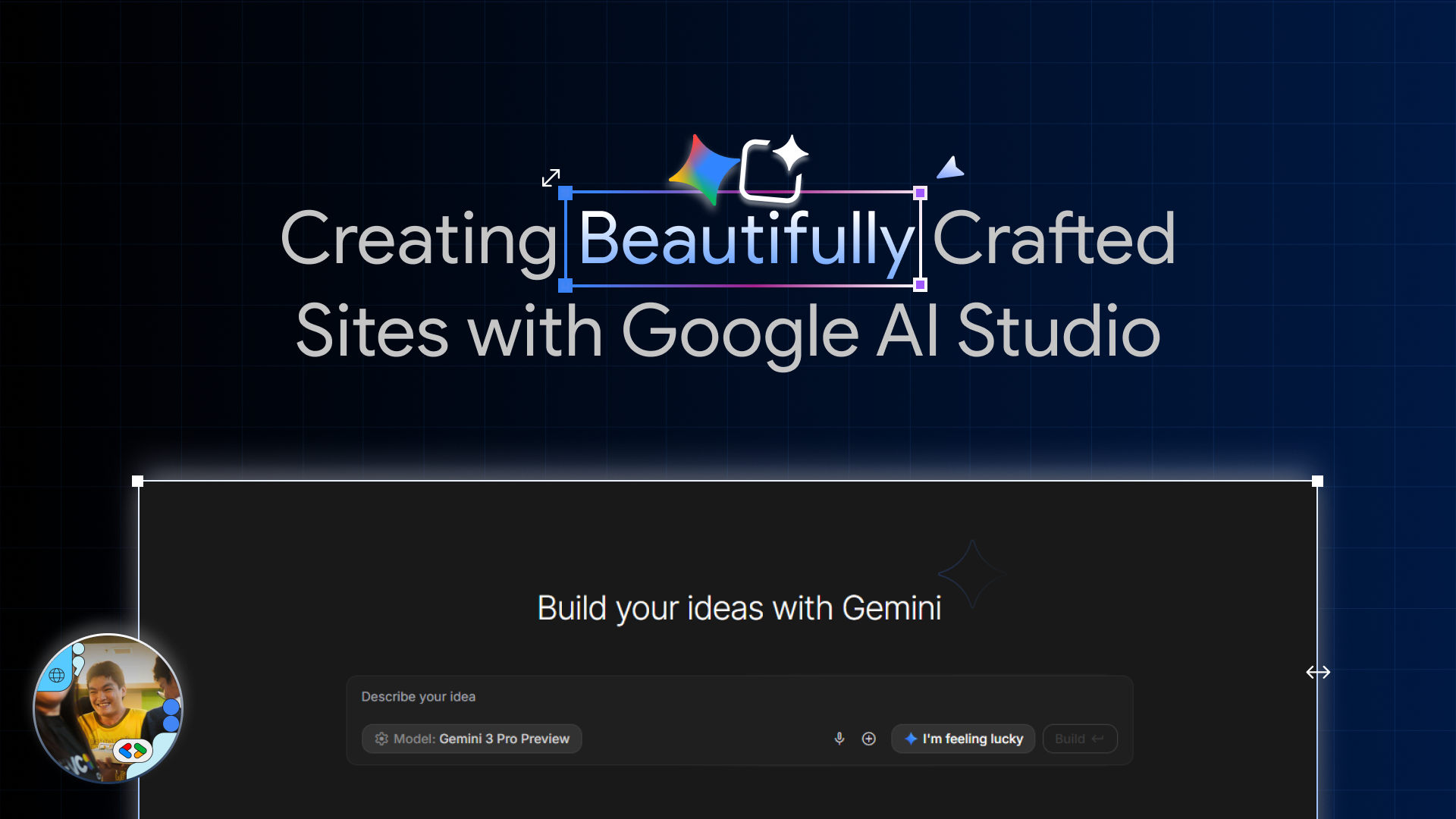The image size is (1456, 819).
Task: Click the white handle at the panel's top-left corner
Action: (137, 480)
